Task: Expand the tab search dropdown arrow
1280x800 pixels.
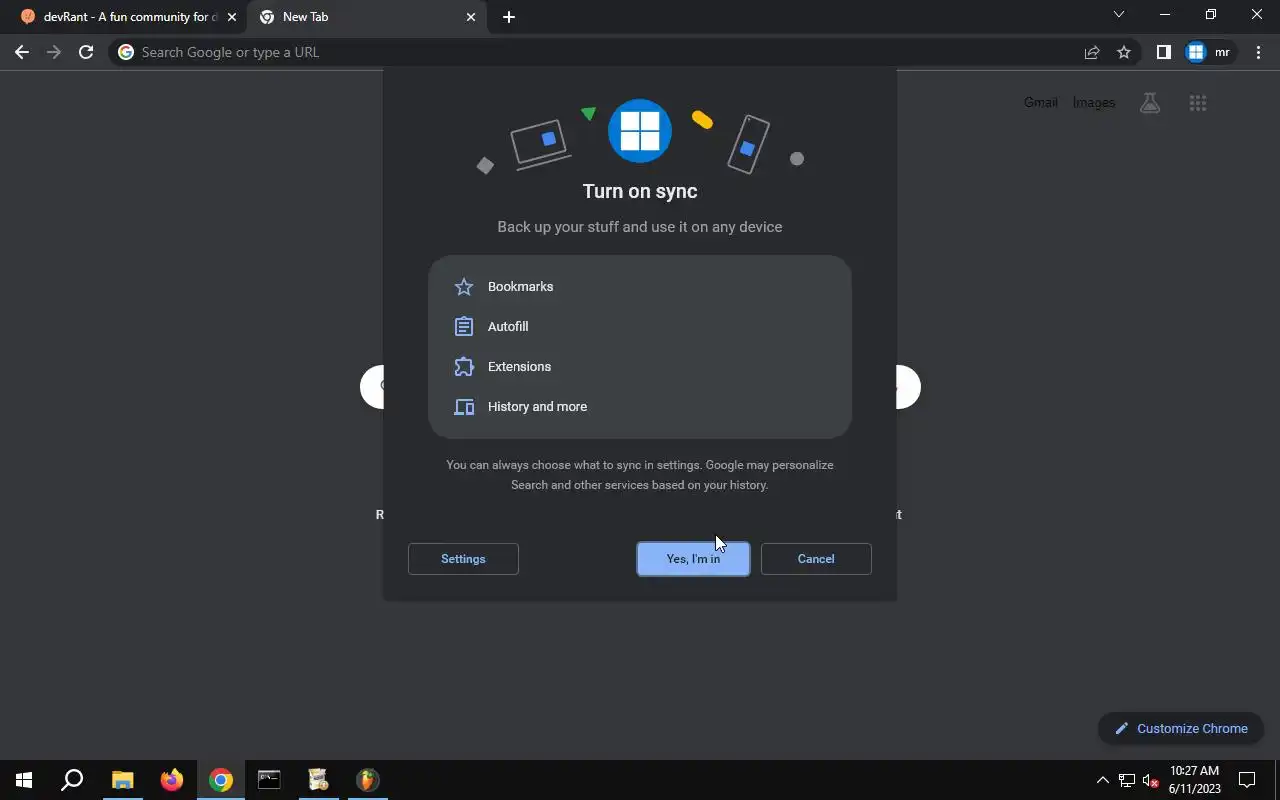Action: [x=1119, y=15]
